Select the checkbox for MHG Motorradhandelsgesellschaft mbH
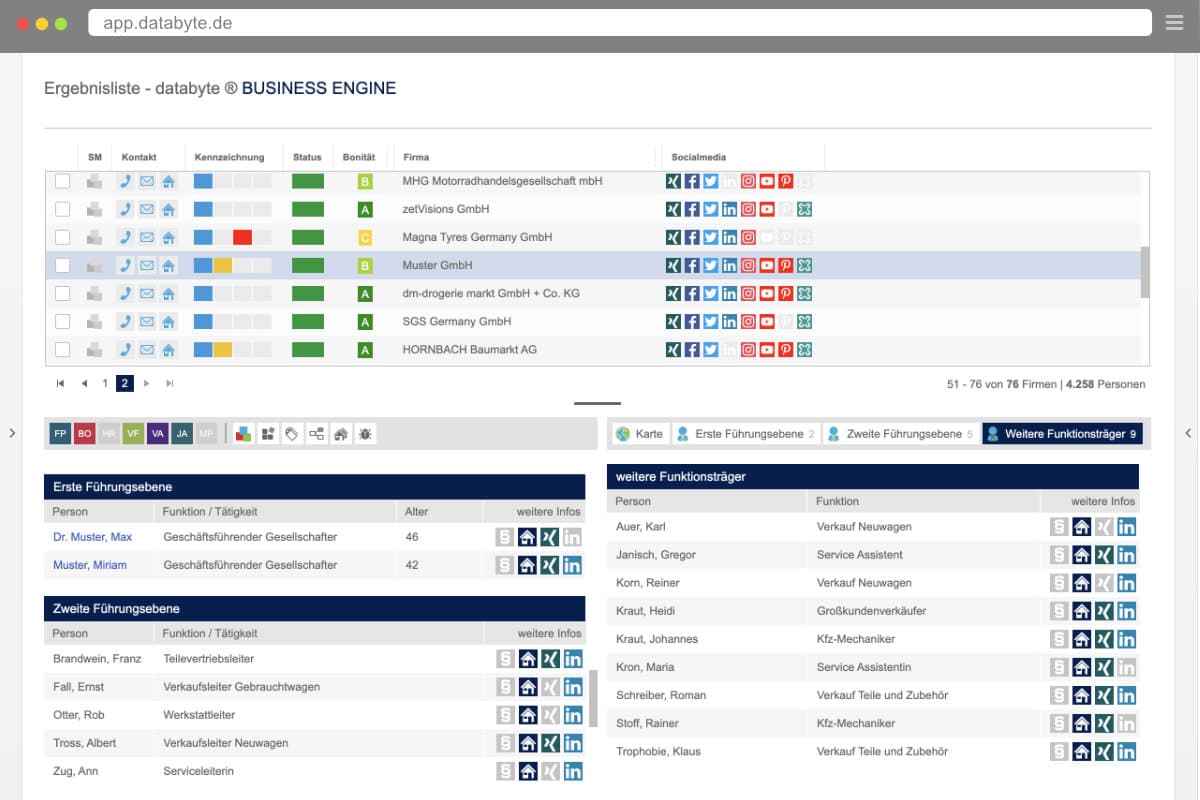Image resolution: width=1200 pixels, height=800 pixels. pyautogui.click(x=63, y=181)
